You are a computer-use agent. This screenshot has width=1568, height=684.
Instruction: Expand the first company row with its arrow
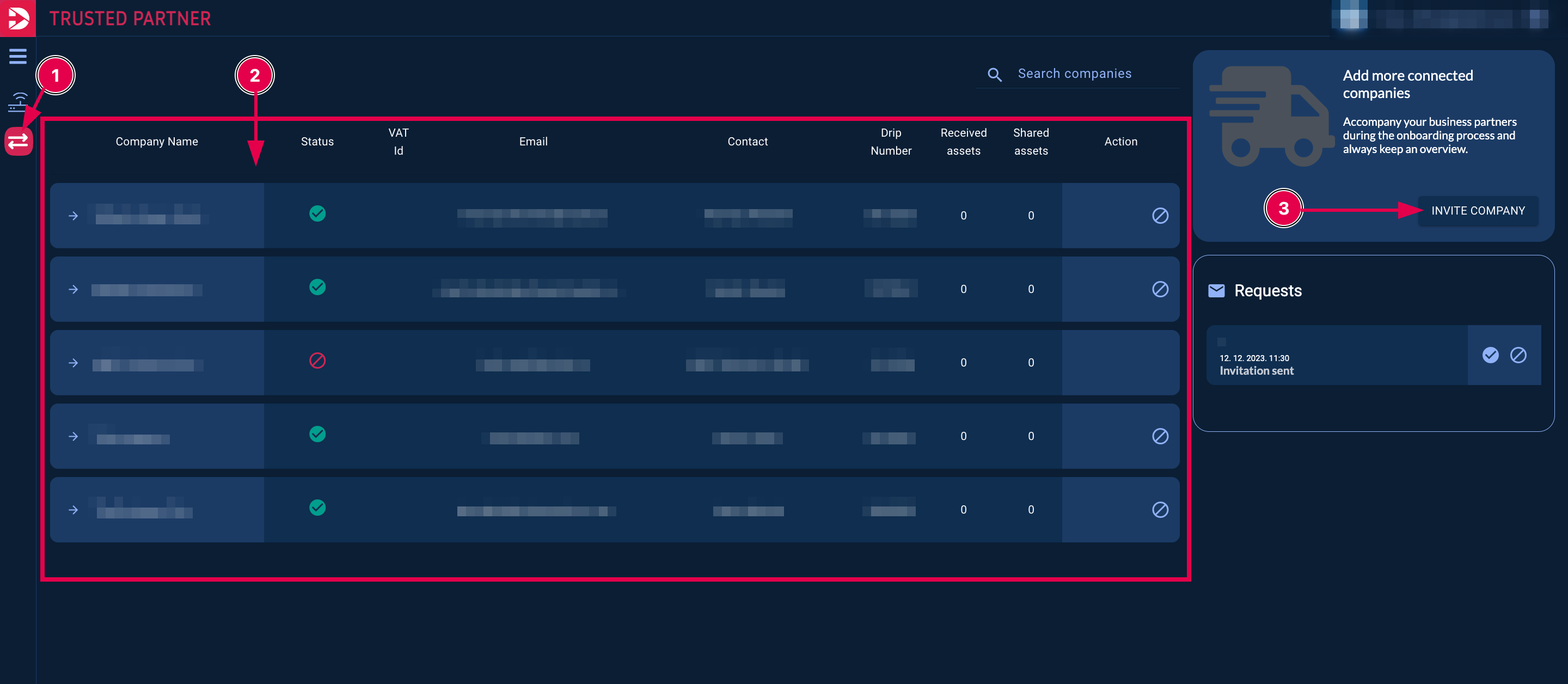coord(73,215)
